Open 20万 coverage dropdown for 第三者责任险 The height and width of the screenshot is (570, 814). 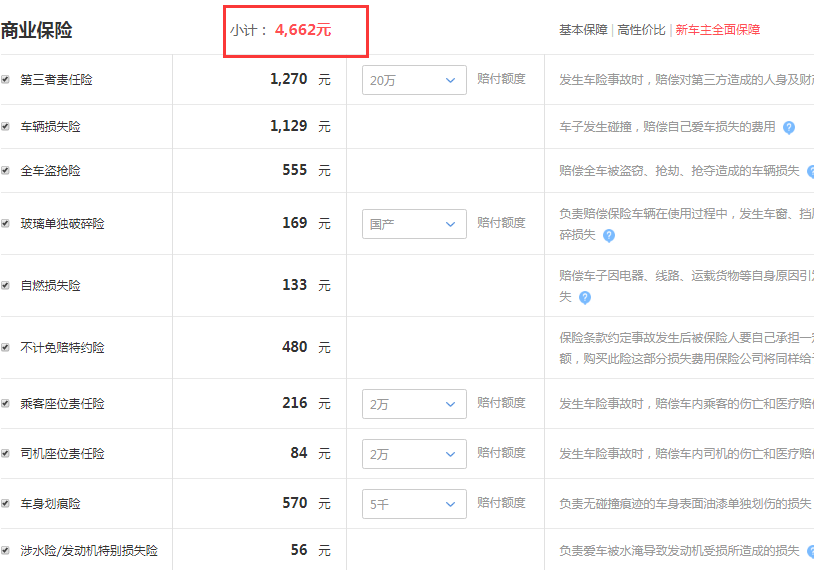(x=414, y=80)
